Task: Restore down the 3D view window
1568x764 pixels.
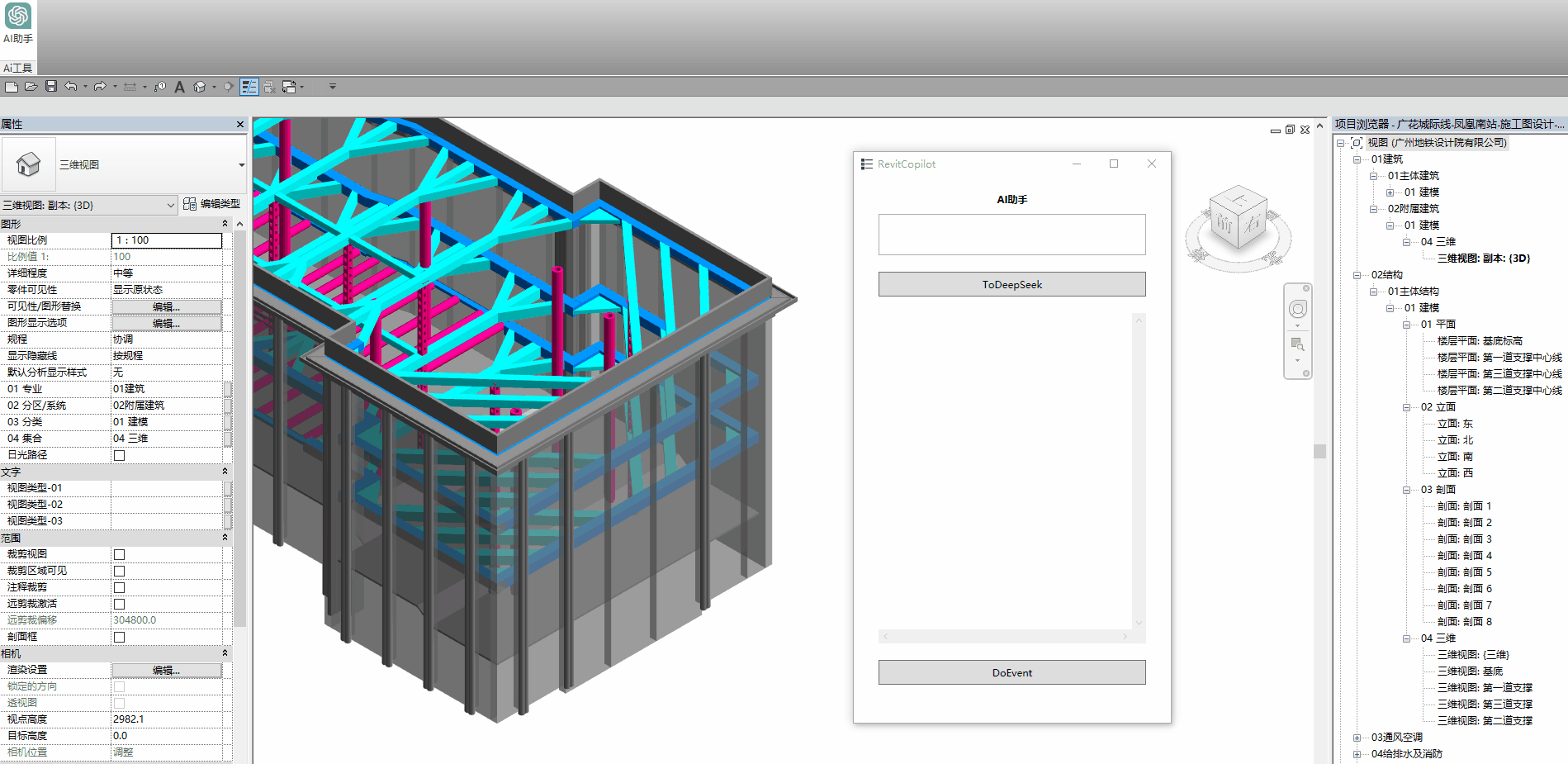Action: coord(1290,130)
